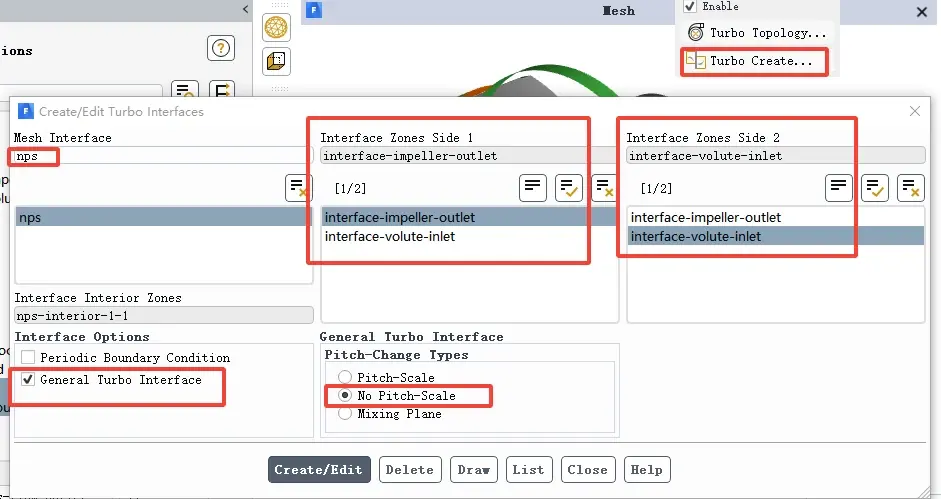Toggle Periodic Boundary Condition checkbox
The height and width of the screenshot is (499, 941).
pyautogui.click(x=28, y=357)
